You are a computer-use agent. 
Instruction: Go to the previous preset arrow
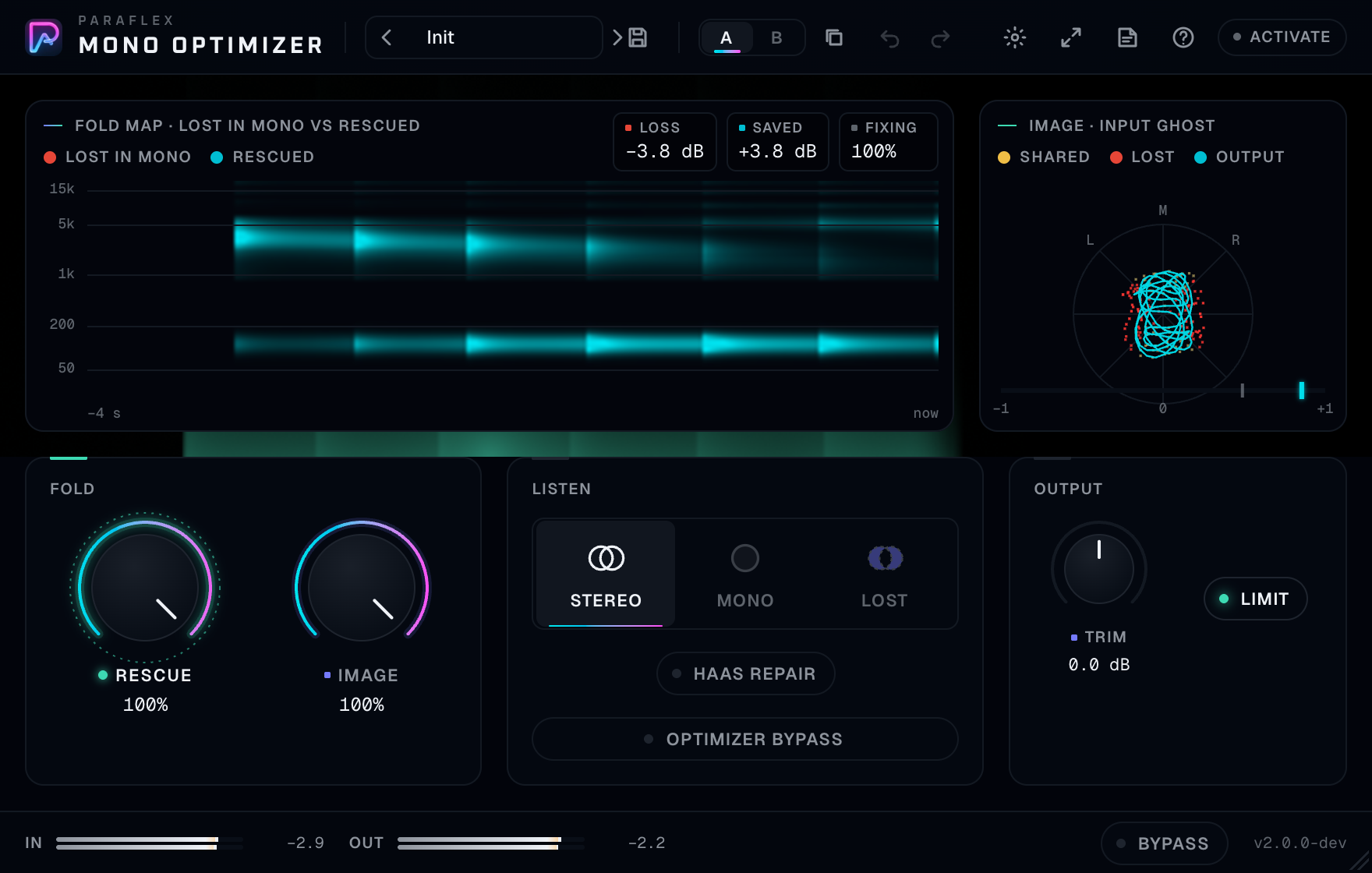[x=387, y=37]
